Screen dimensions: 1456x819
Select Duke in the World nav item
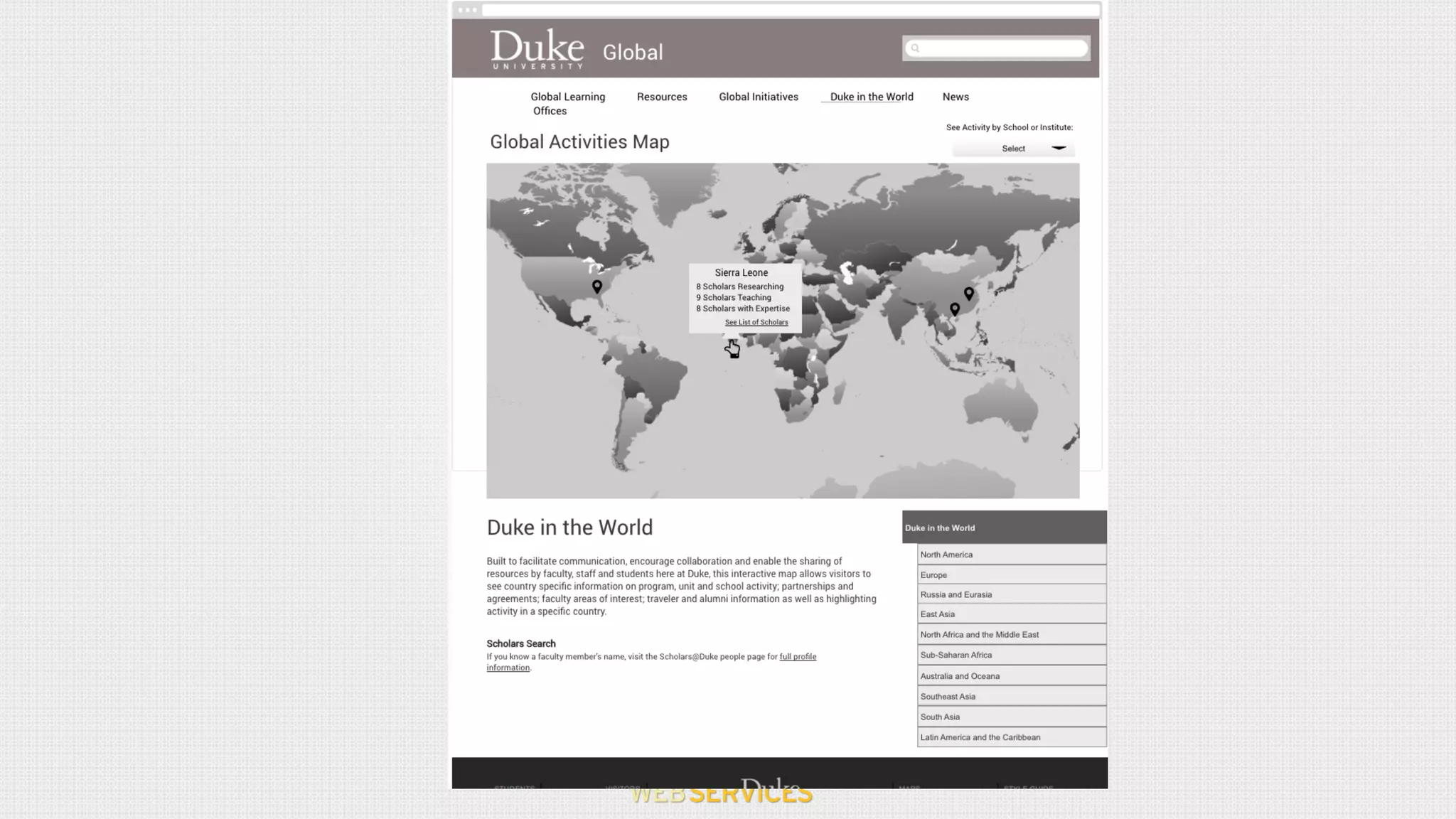point(871,97)
